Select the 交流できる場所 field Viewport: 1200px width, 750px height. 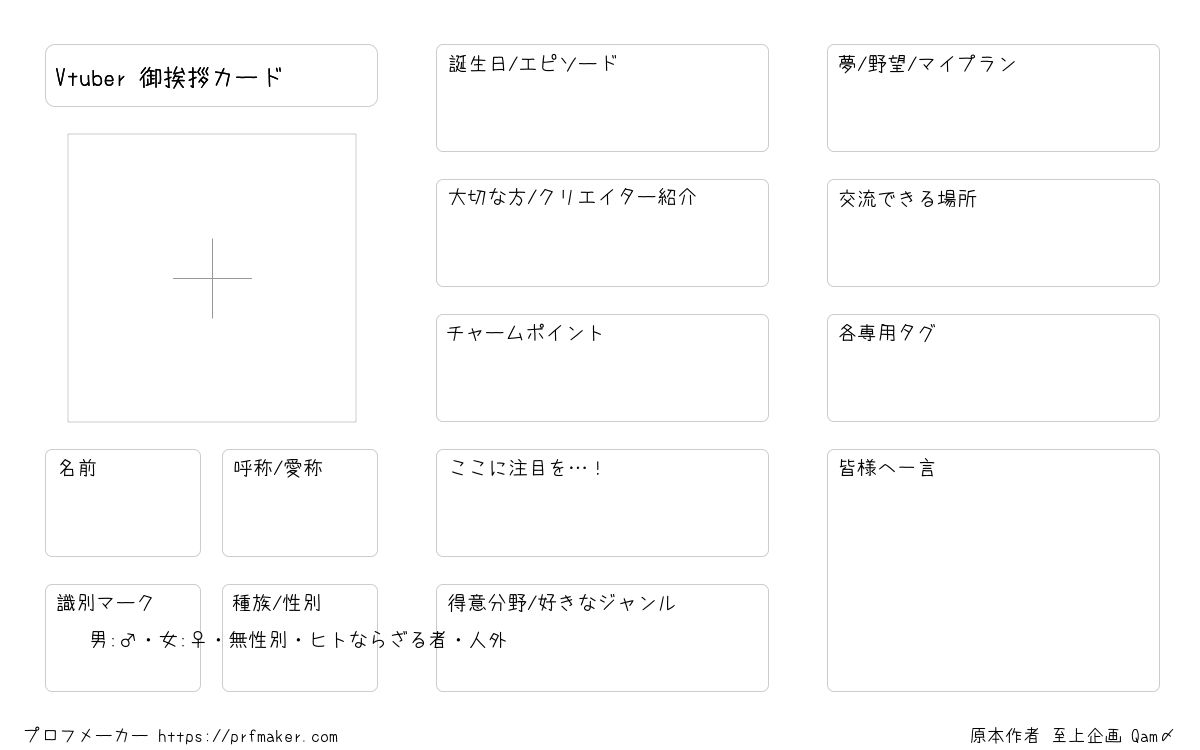tap(993, 233)
